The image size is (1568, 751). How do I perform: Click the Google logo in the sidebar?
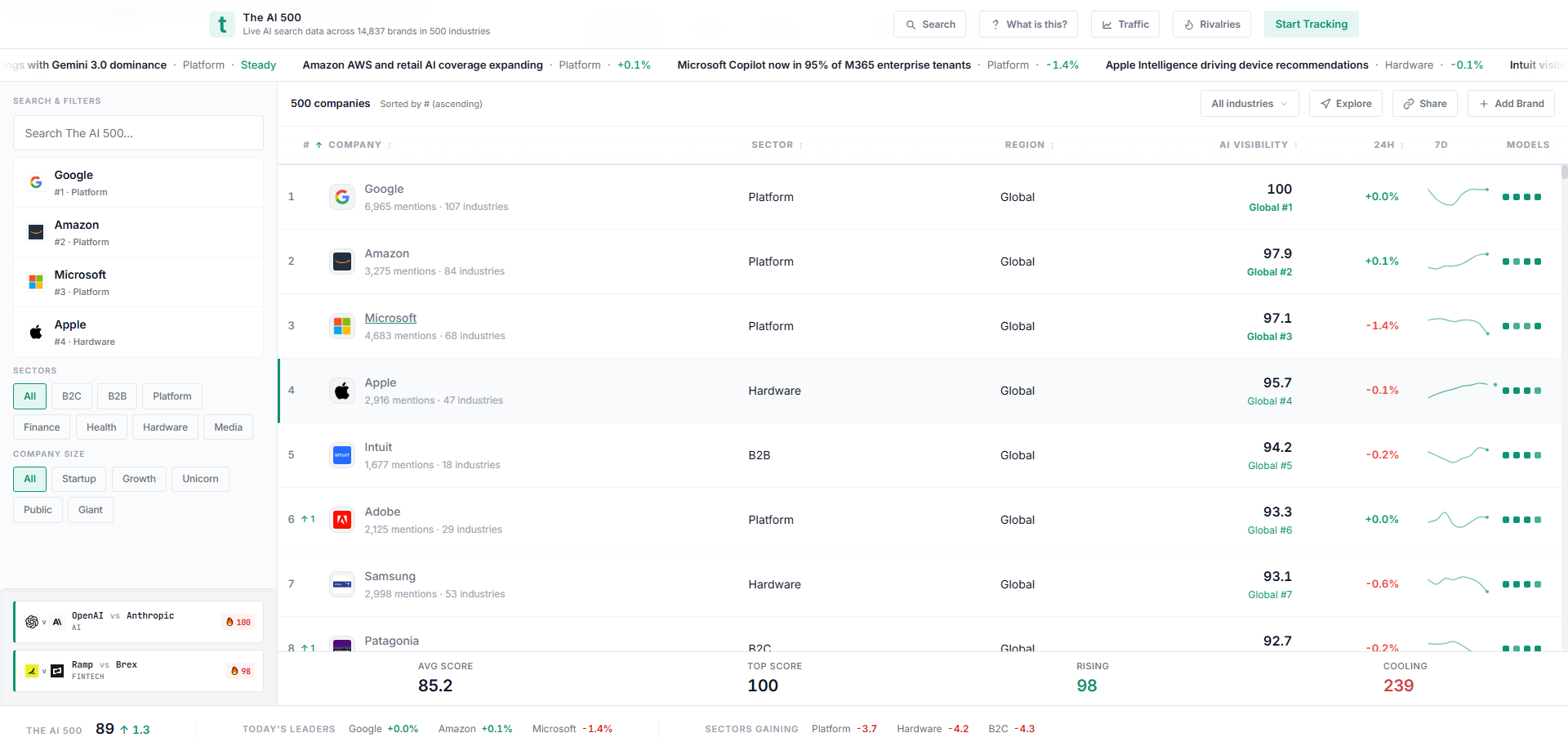36,181
